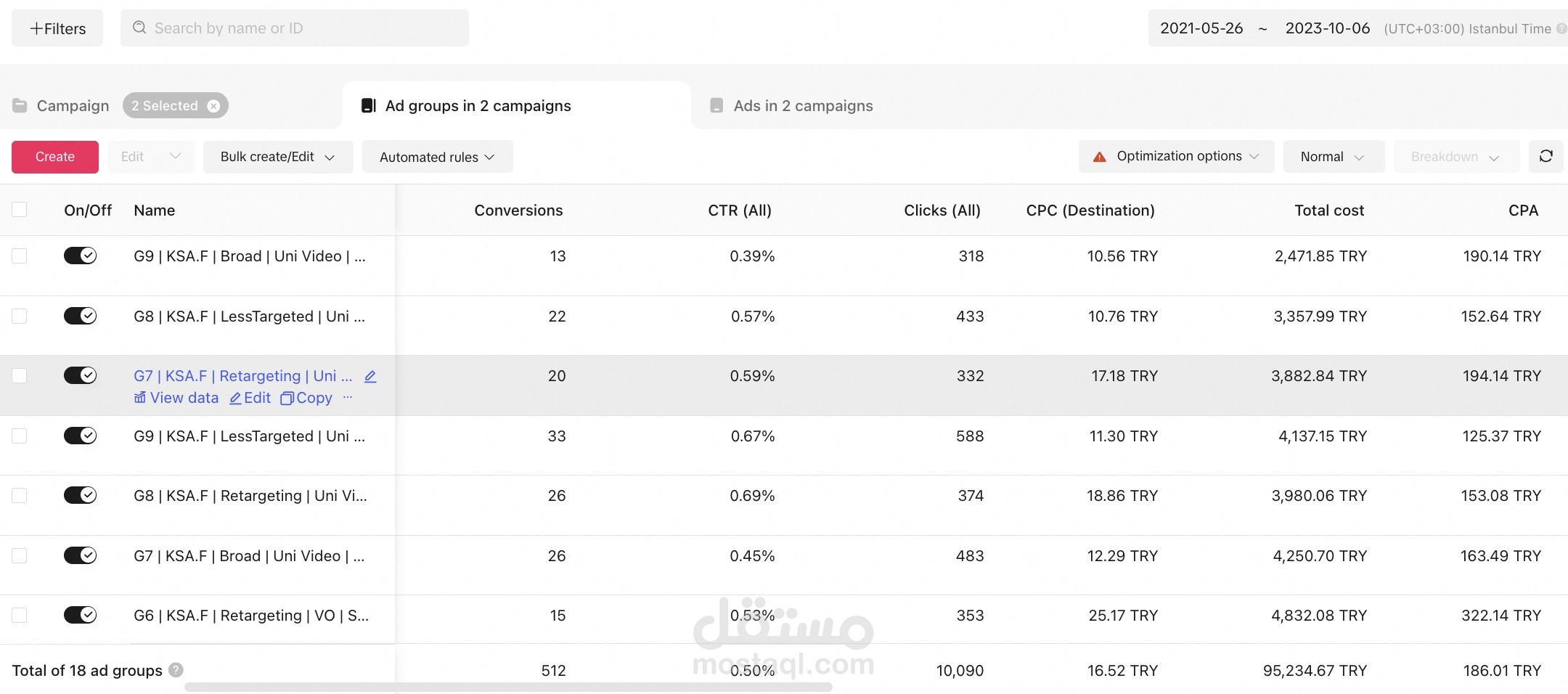Viewport: 1568px width, 694px height.
Task: Switch to the Campaign tab
Action: click(x=73, y=106)
